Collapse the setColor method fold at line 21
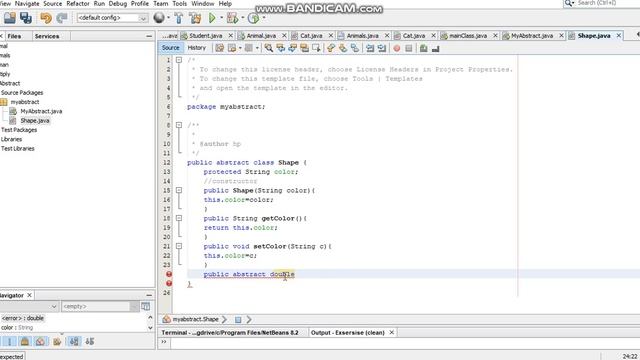 coord(179,246)
